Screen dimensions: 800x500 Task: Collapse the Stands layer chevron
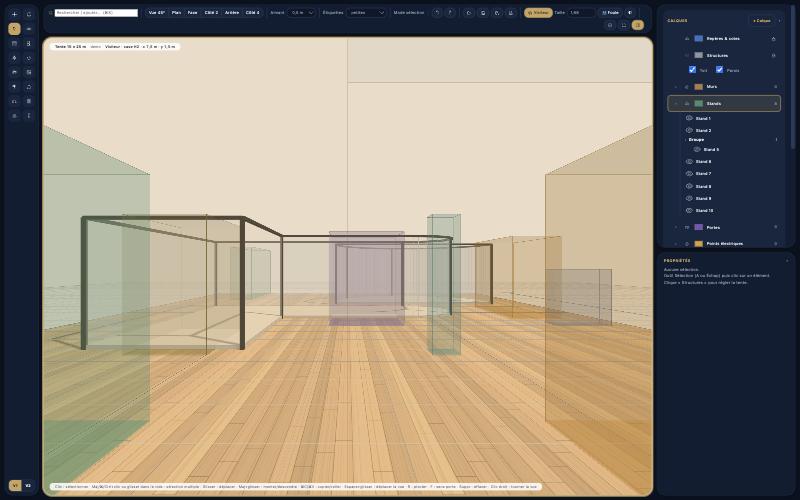click(x=676, y=104)
